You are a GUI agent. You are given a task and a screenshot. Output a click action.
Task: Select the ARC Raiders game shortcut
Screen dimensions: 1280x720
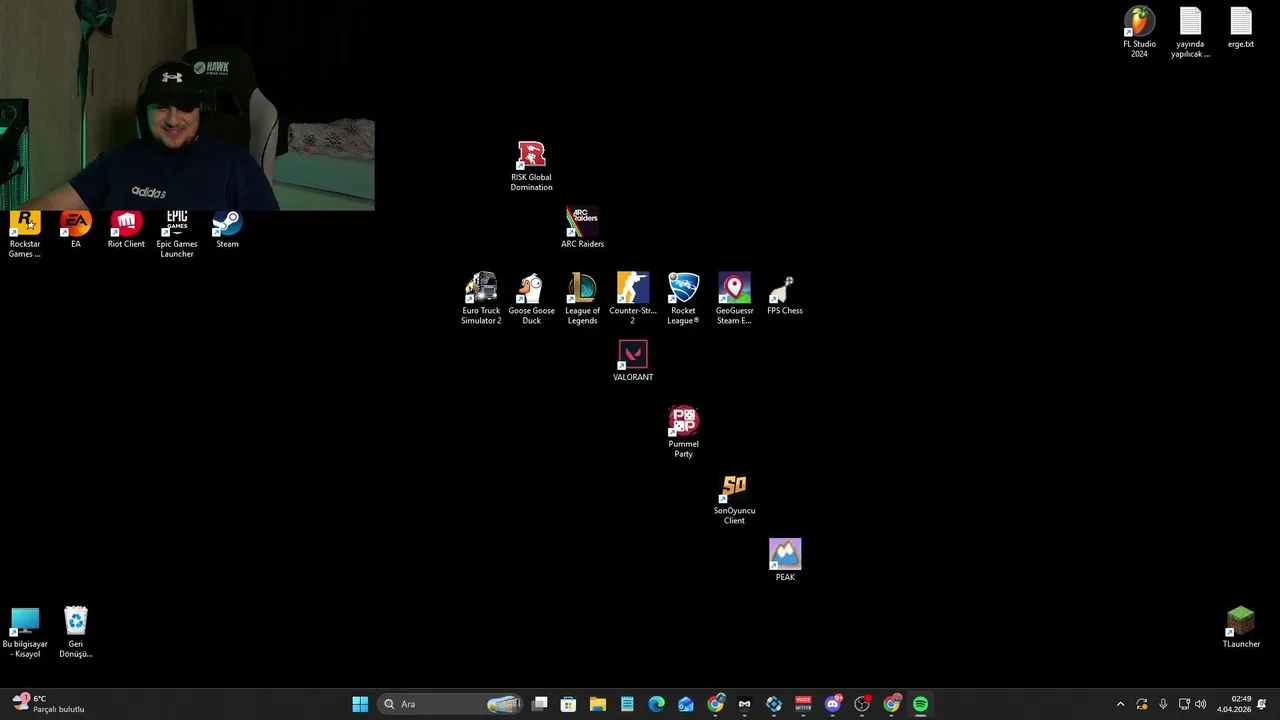tap(582, 228)
